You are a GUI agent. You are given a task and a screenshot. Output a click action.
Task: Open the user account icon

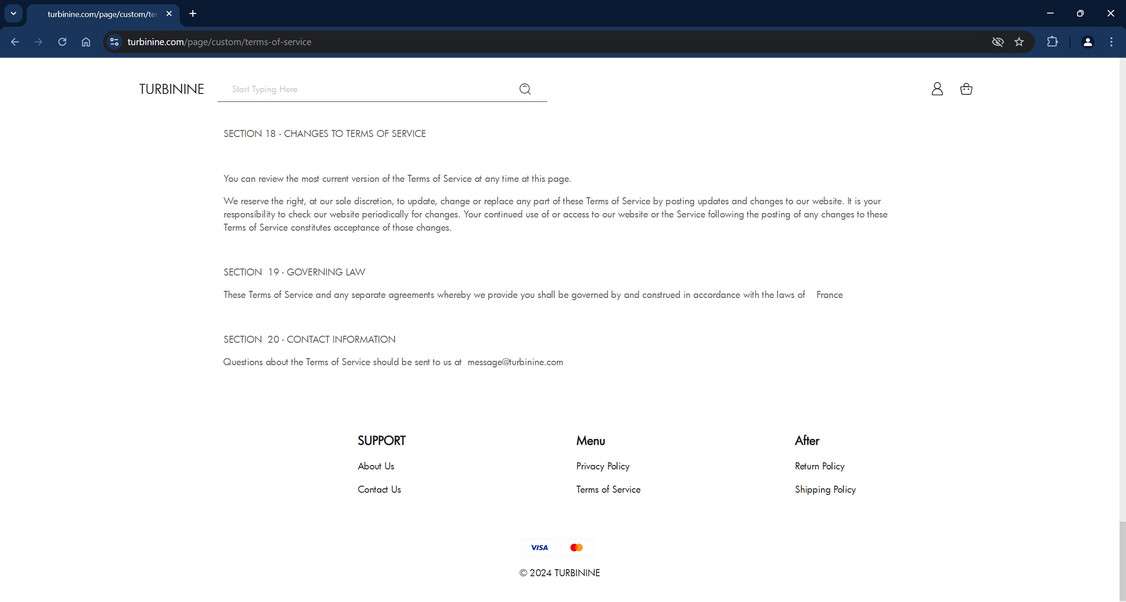pos(937,89)
